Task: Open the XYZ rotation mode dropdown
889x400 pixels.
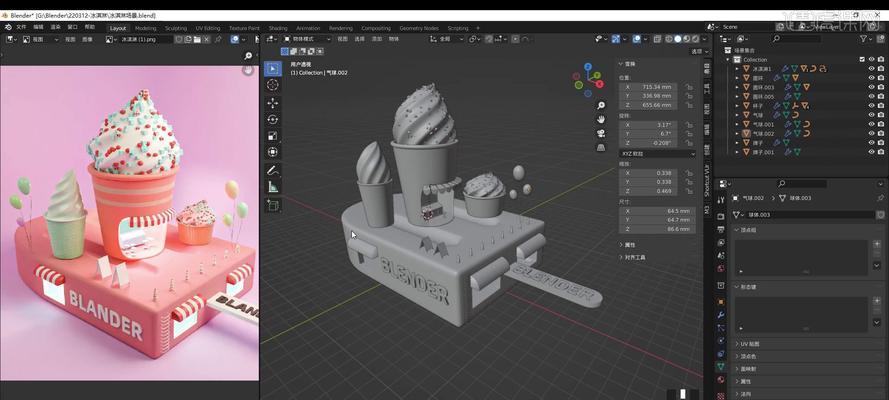Action: tap(658, 154)
